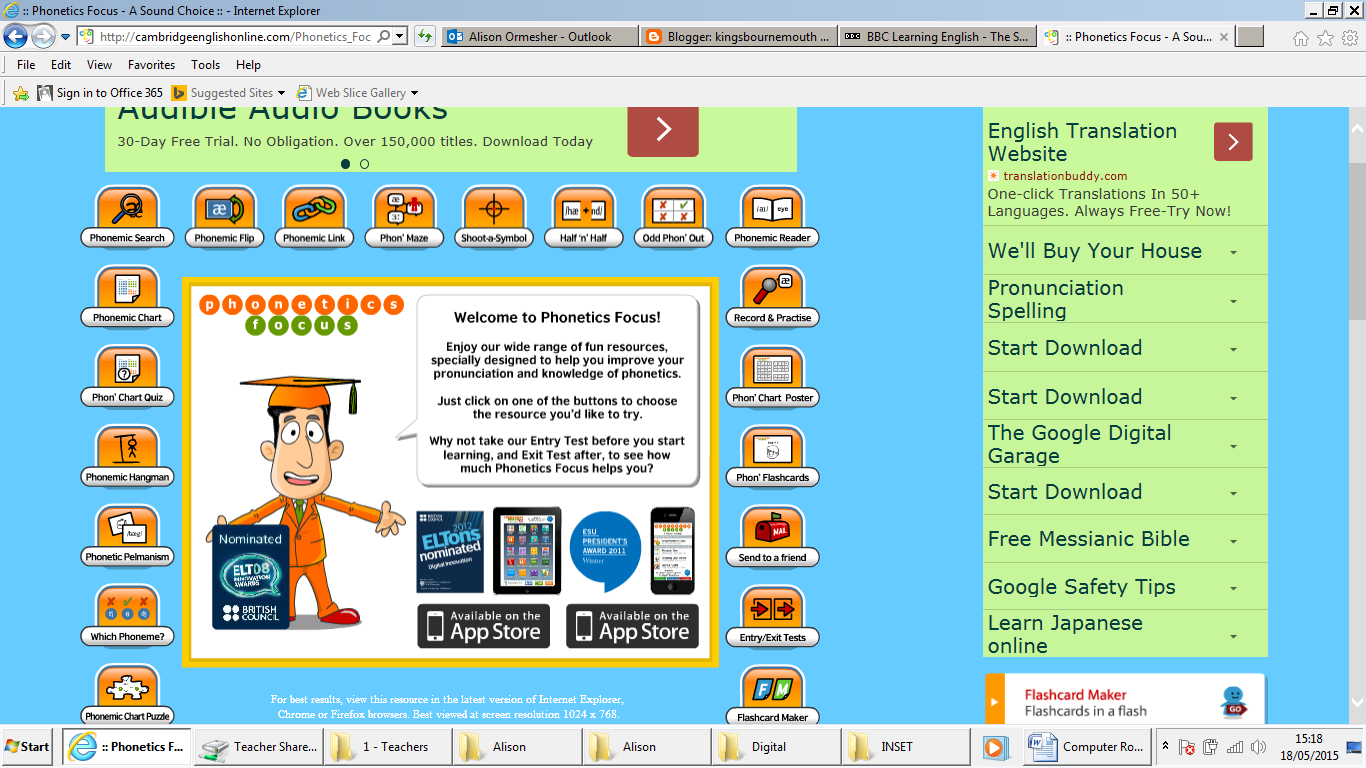
Task: Select the second ad carousel dot
Action: coord(364,164)
